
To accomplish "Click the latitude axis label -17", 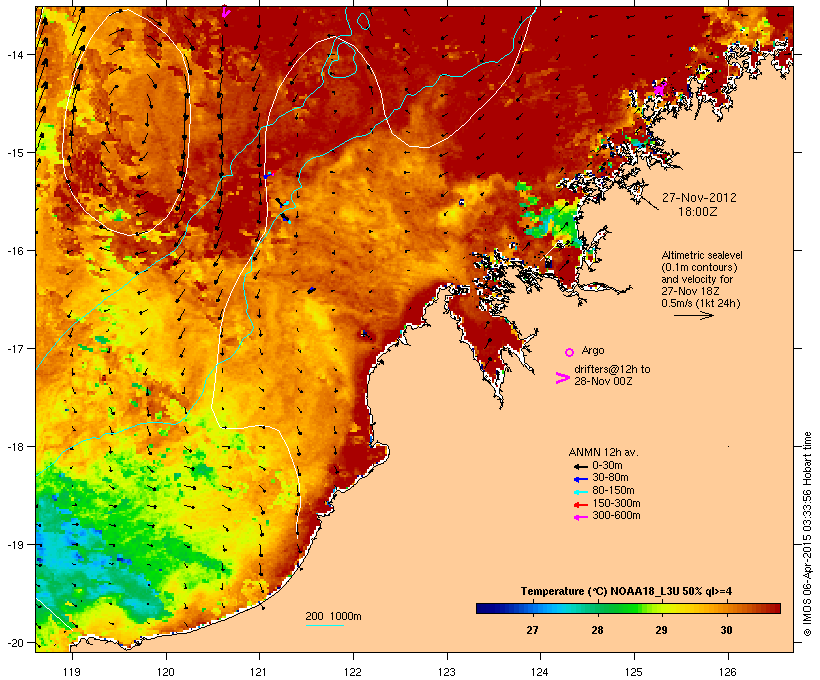I will (x=15, y=349).
